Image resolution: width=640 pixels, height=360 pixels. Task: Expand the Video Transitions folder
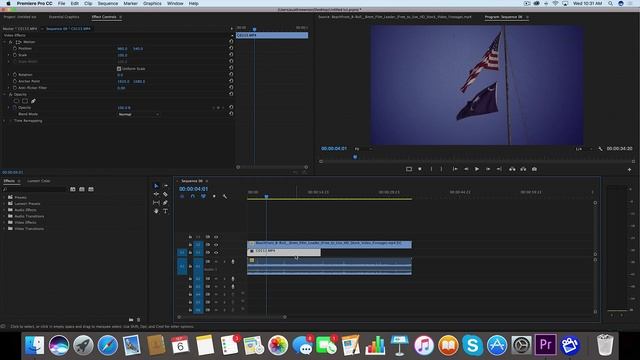click(4, 229)
